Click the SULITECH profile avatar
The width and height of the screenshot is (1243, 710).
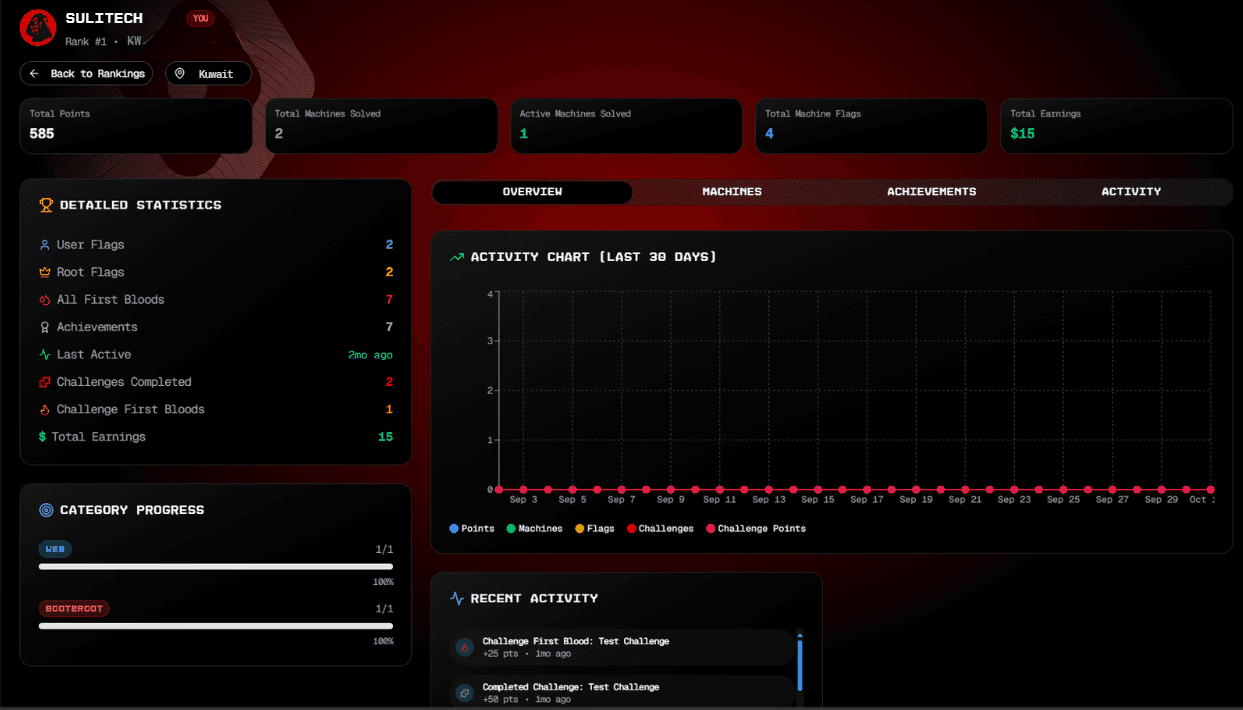(x=38, y=28)
